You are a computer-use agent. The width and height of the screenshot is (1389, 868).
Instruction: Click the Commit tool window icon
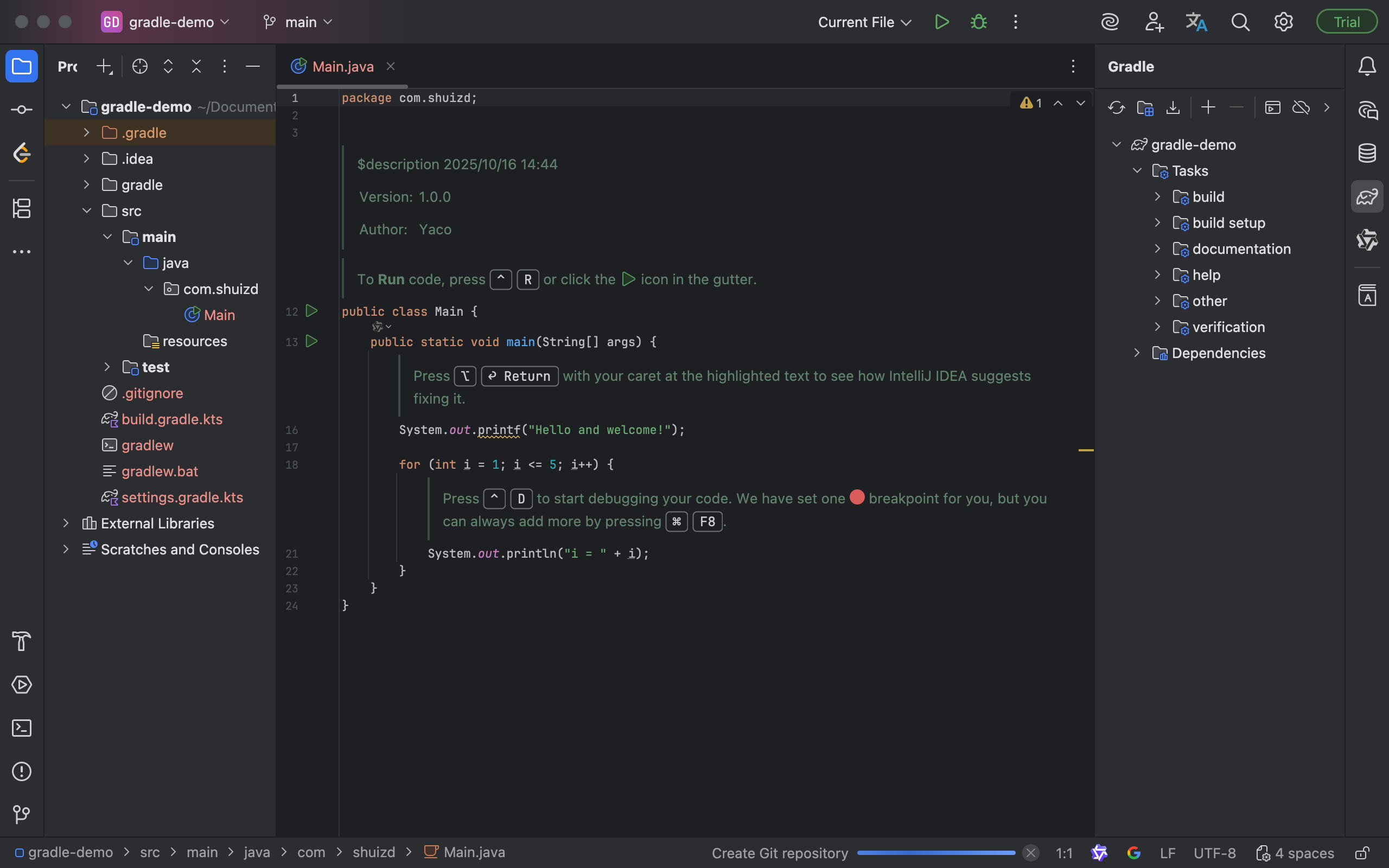(x=21, y=109)
